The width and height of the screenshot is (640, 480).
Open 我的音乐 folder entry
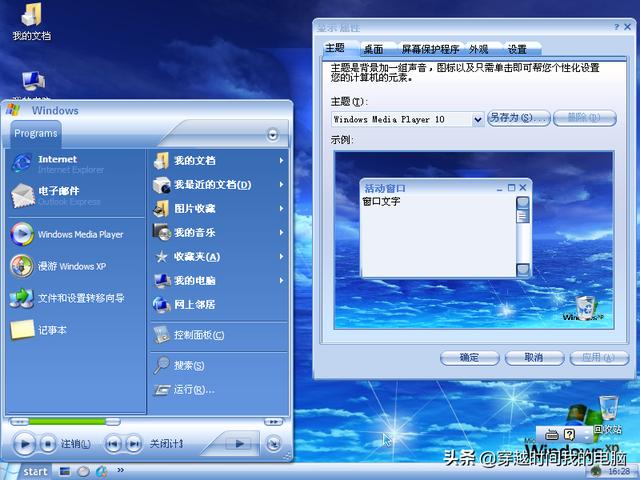coord(219,233)
